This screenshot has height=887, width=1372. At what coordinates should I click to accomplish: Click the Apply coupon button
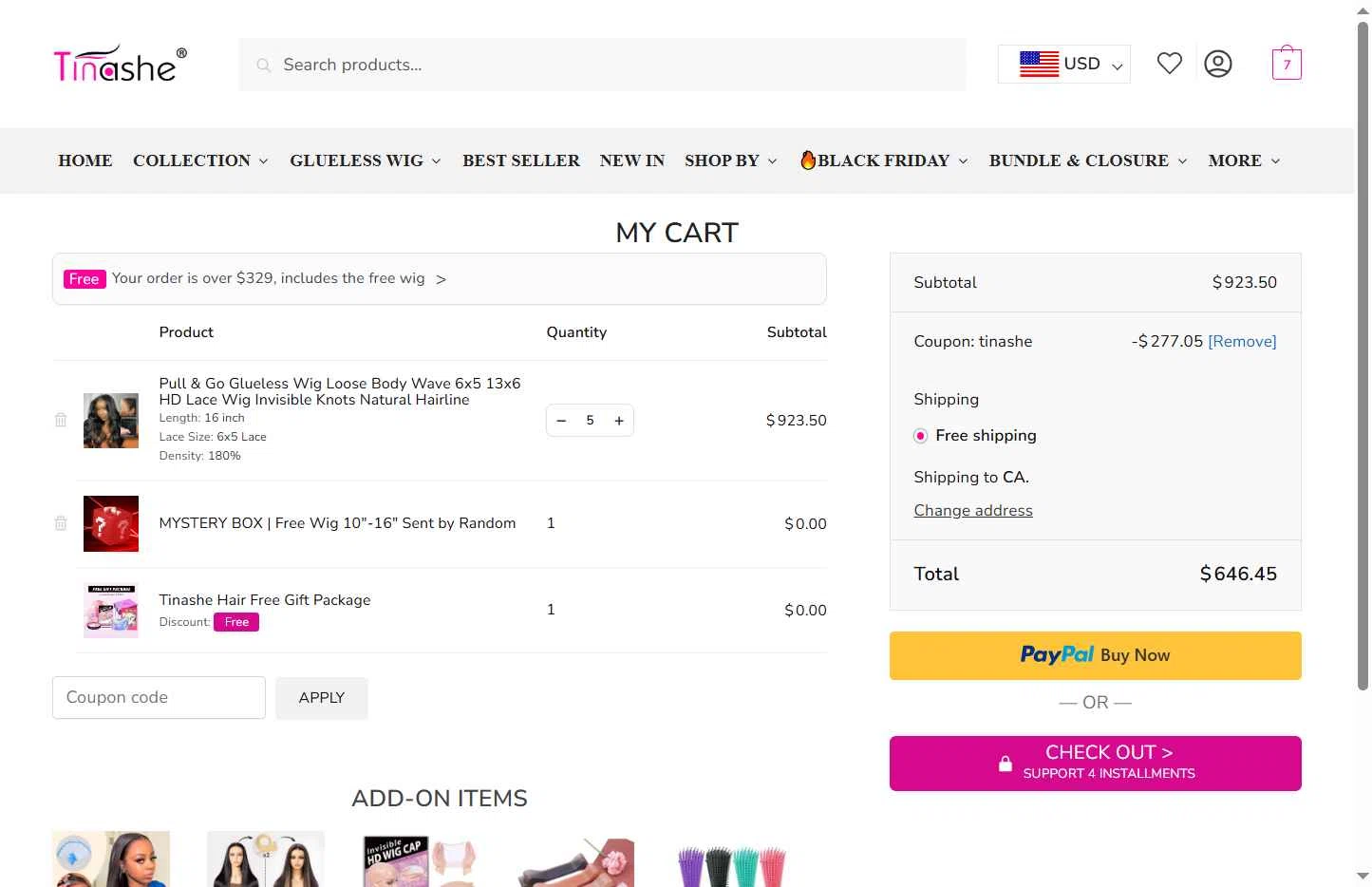(322, 698)
